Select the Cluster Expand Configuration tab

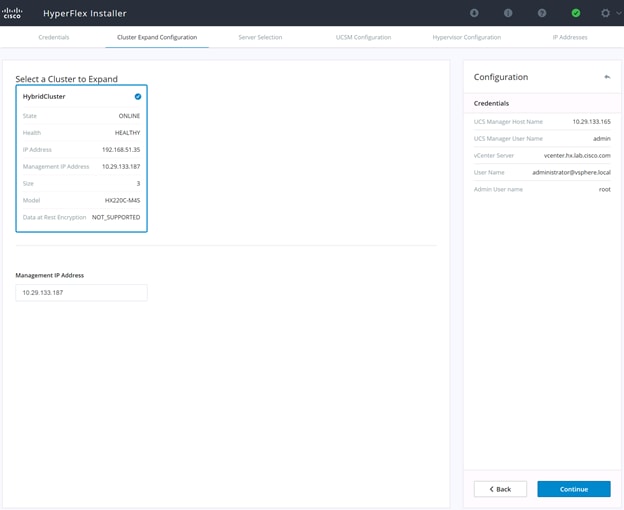pos(157,37)
